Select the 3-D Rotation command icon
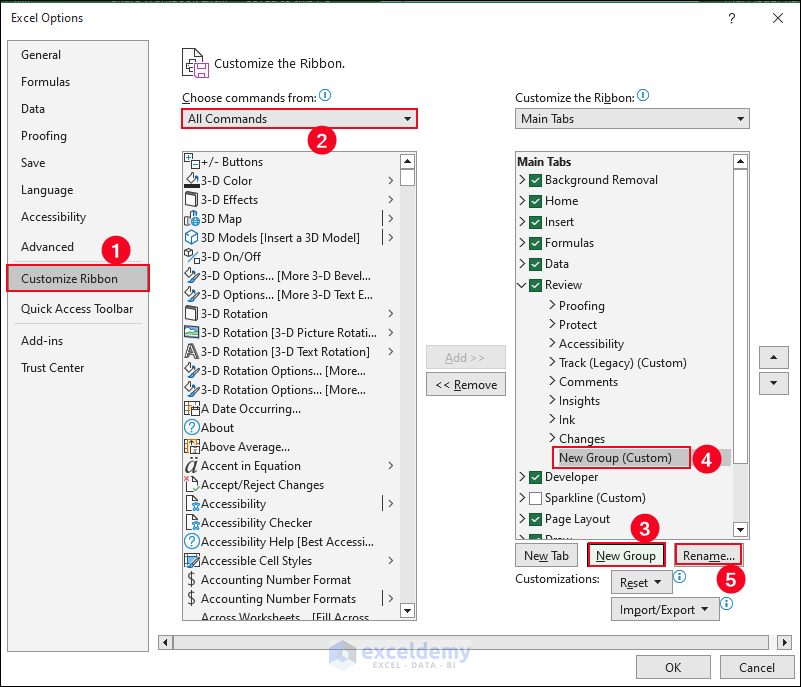Viewport: 801px width, 687px height. 192,313
